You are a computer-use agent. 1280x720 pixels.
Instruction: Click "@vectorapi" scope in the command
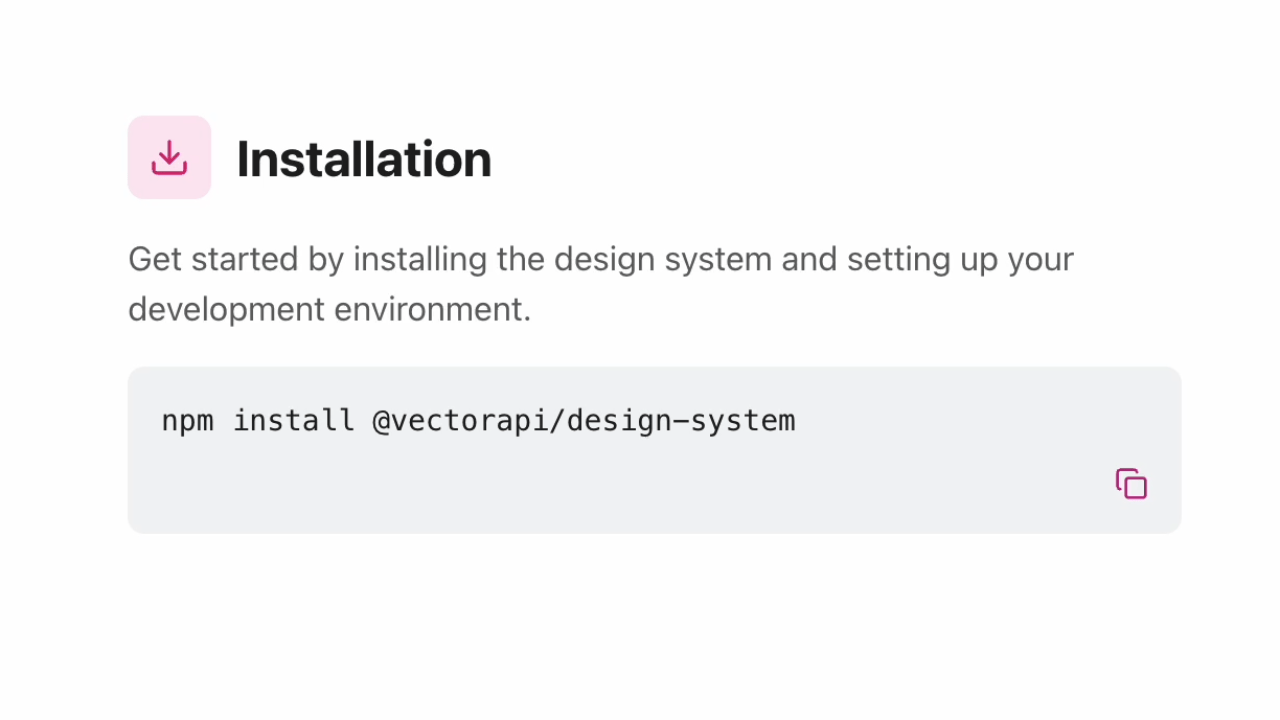(462, 420)
